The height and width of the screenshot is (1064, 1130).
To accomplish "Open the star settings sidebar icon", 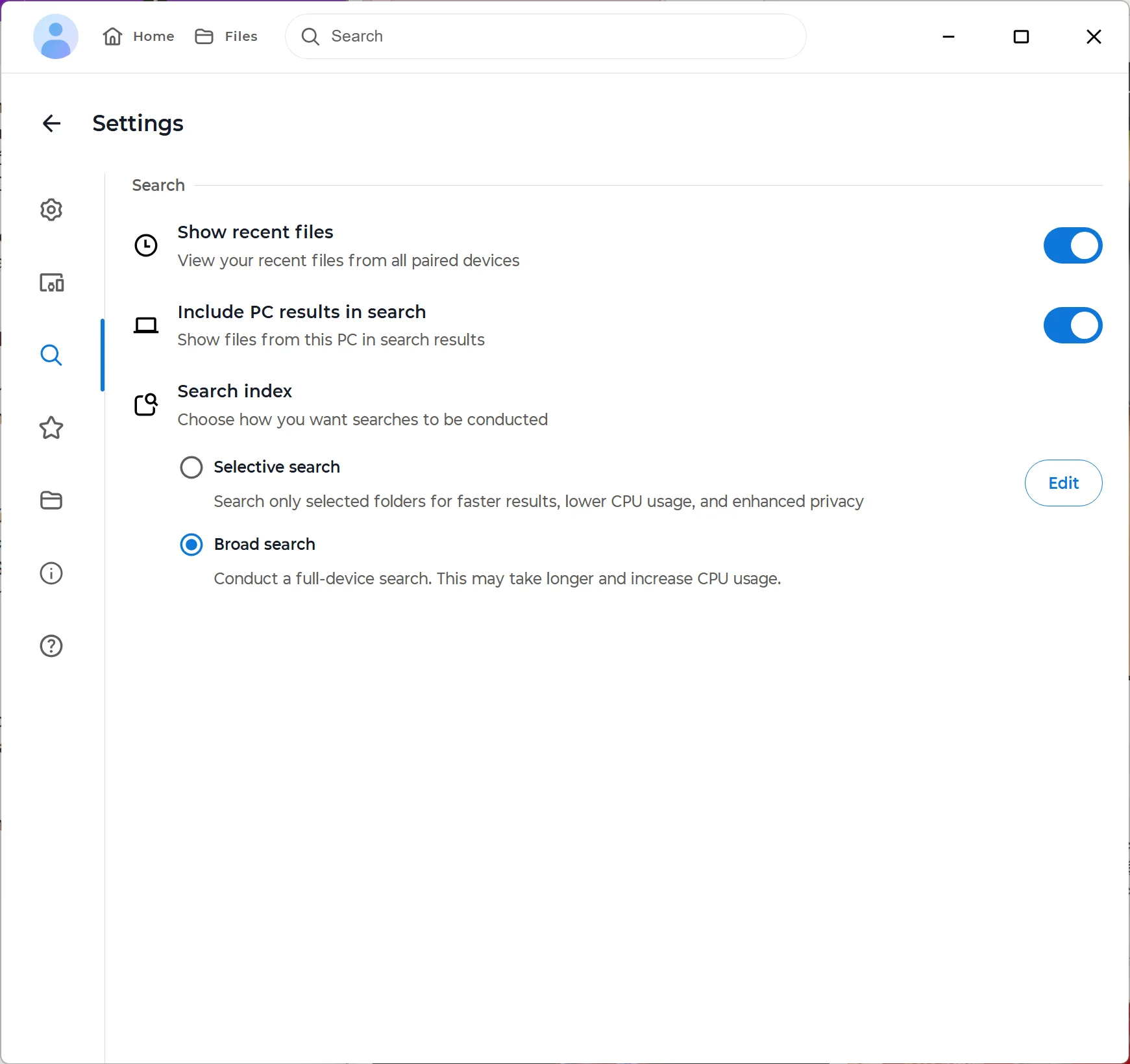I will [x=51, y=428].
